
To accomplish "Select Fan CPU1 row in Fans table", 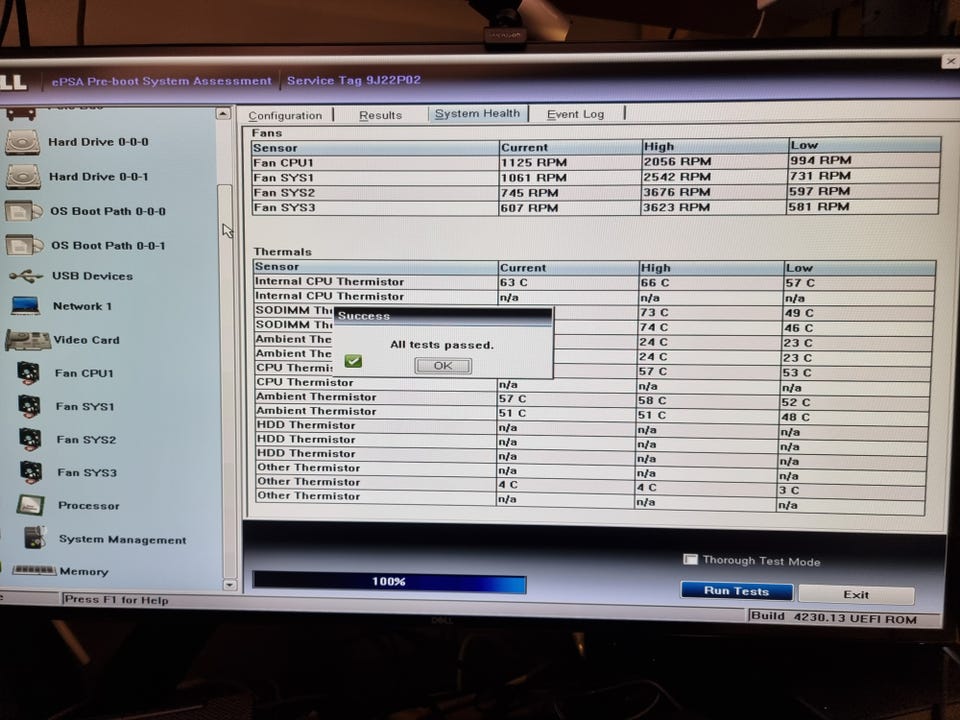I will [x=596, y=162].
